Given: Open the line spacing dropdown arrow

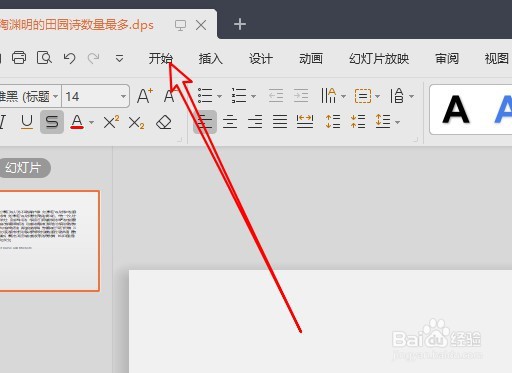Looking at the screenshot, I should point(397,122).
